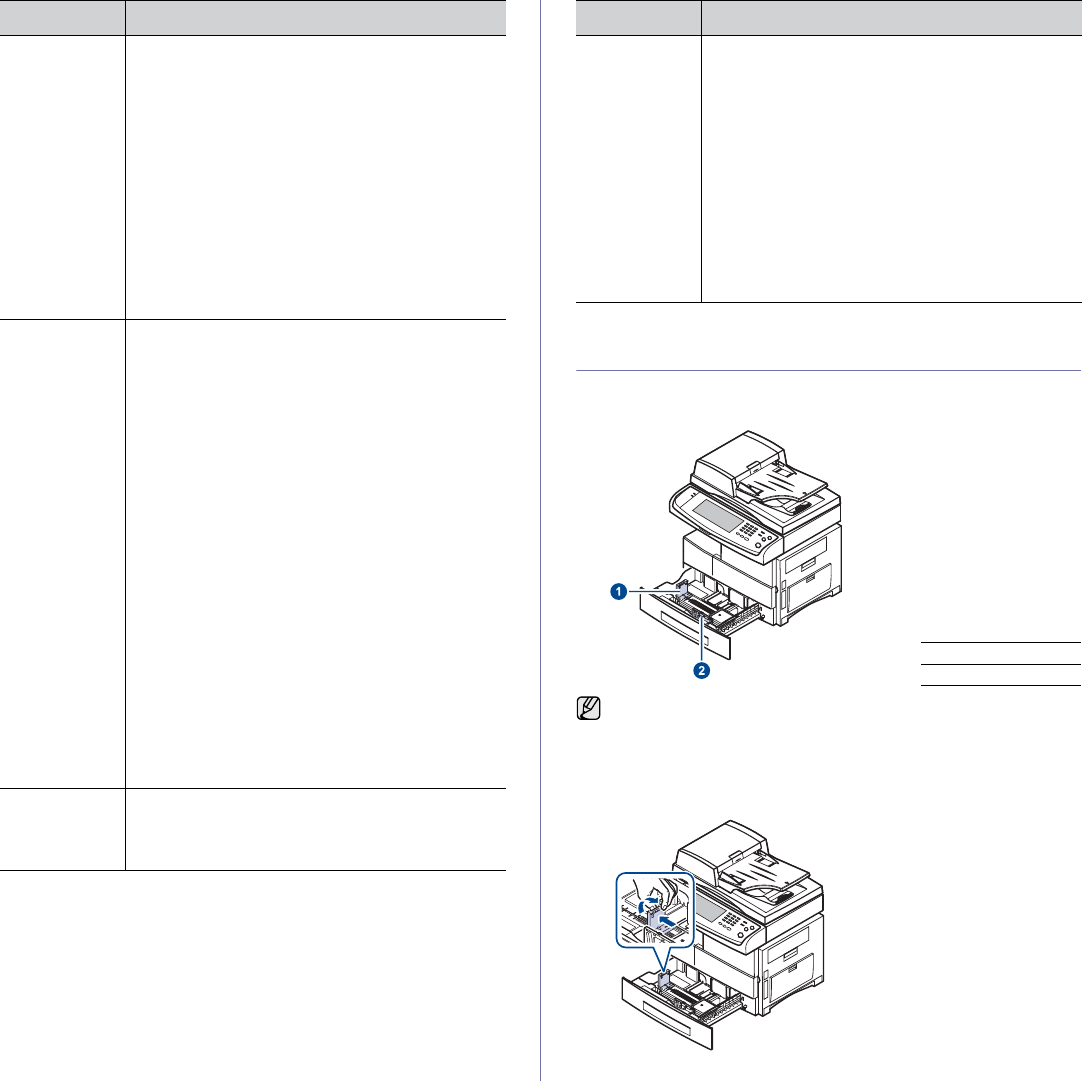Click the left table's wide header cell
The height and width of the screenshot is (1081, 1082).
click(316, 18)
